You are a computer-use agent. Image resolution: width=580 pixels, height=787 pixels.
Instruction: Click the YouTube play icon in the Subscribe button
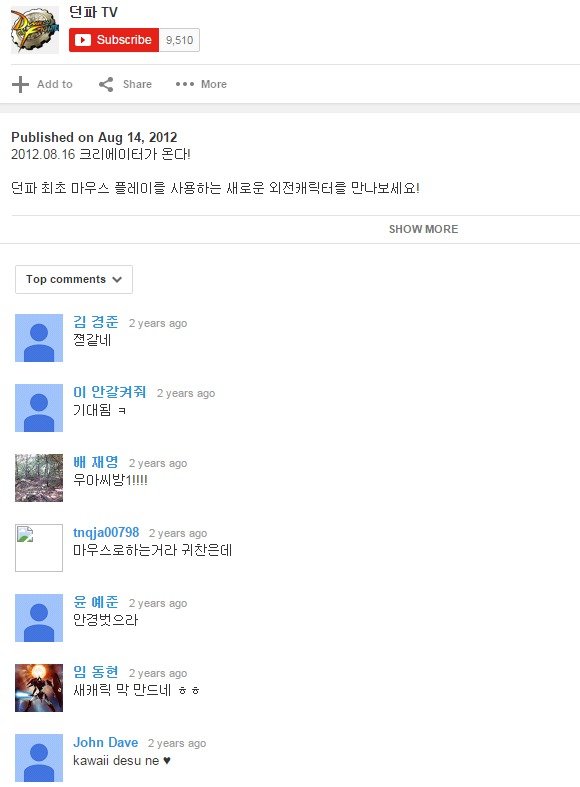(x=83, y=40)
